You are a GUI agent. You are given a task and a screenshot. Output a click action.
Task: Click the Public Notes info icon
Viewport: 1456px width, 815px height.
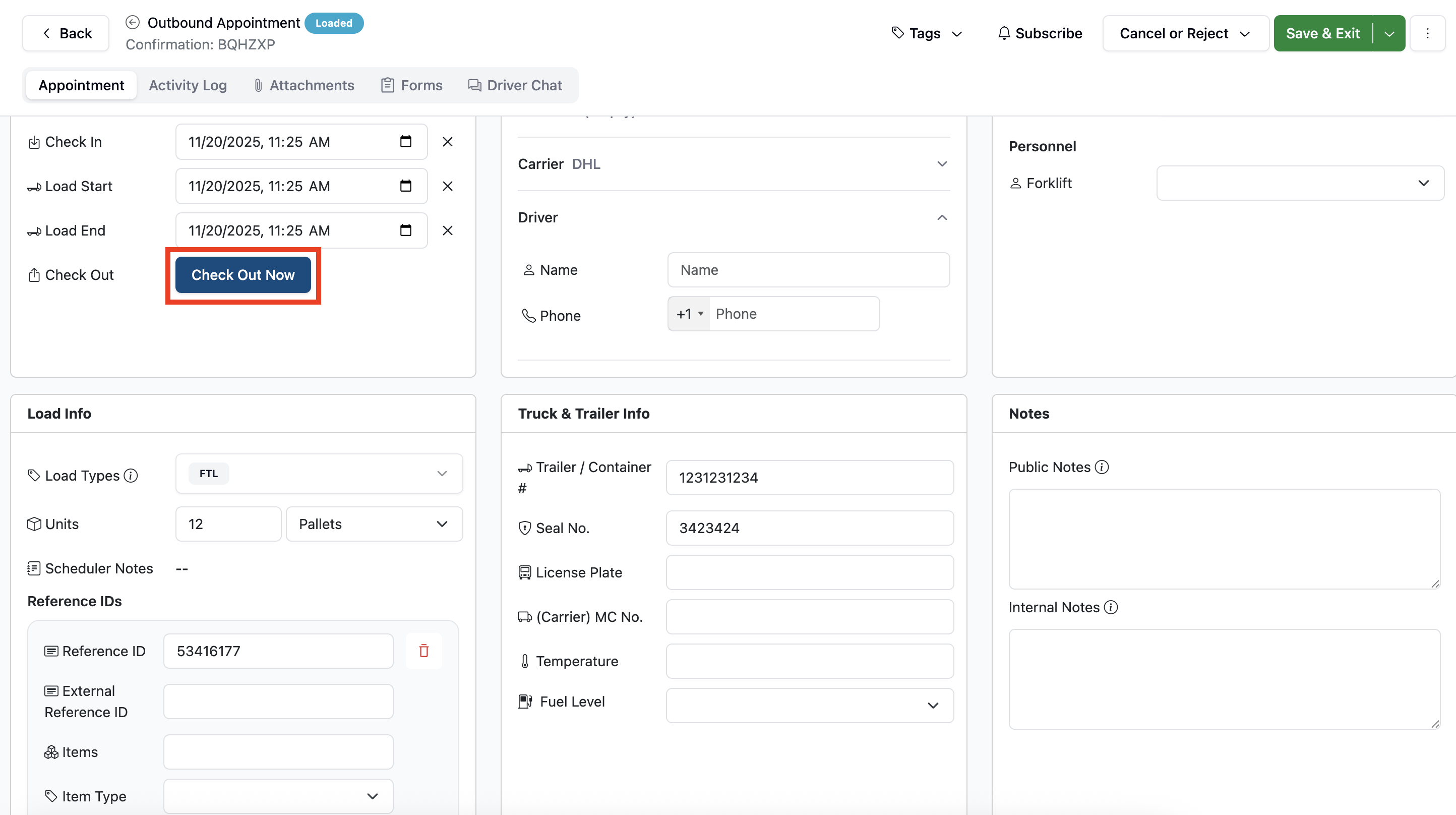1102,467
